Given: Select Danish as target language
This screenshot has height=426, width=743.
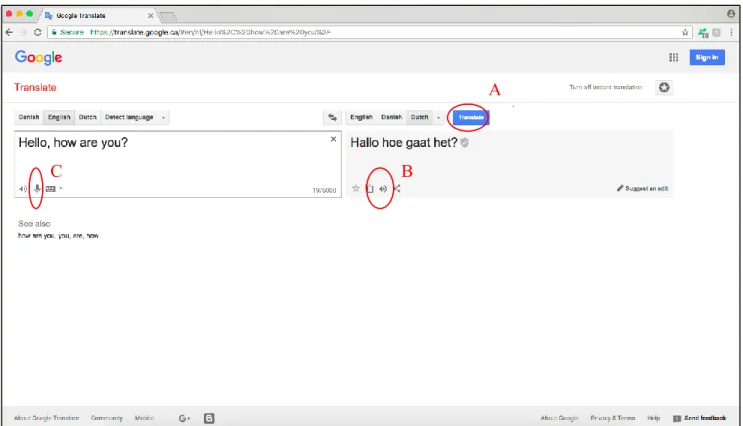Looking at the screenshot, I should (x=391, y=117).
